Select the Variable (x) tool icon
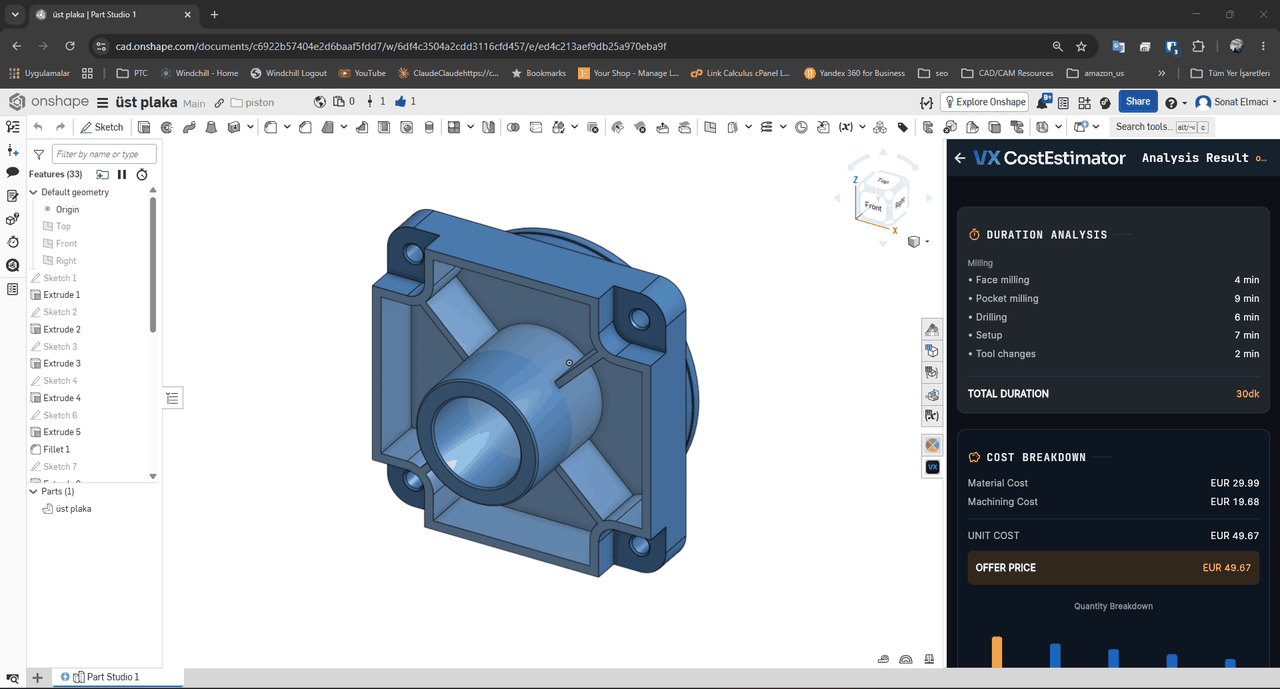 coord(845,127)
